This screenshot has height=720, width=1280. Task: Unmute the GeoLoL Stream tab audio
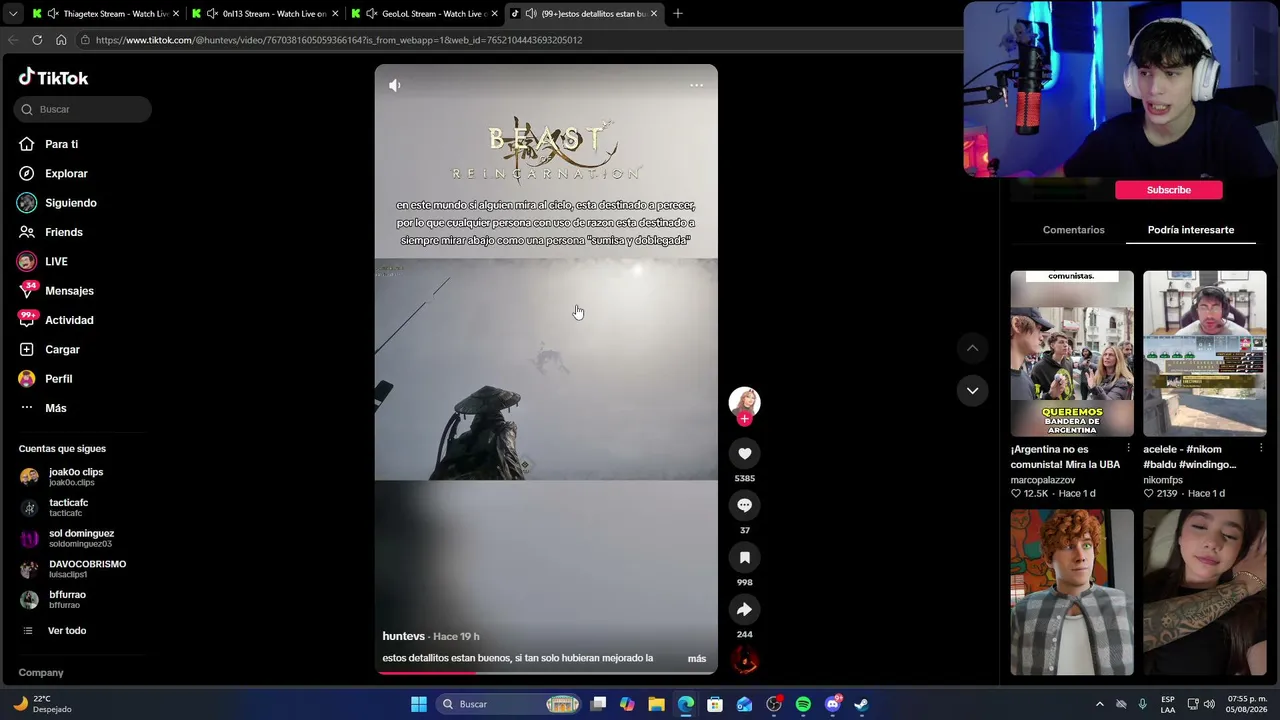click(x=372, y=14)
